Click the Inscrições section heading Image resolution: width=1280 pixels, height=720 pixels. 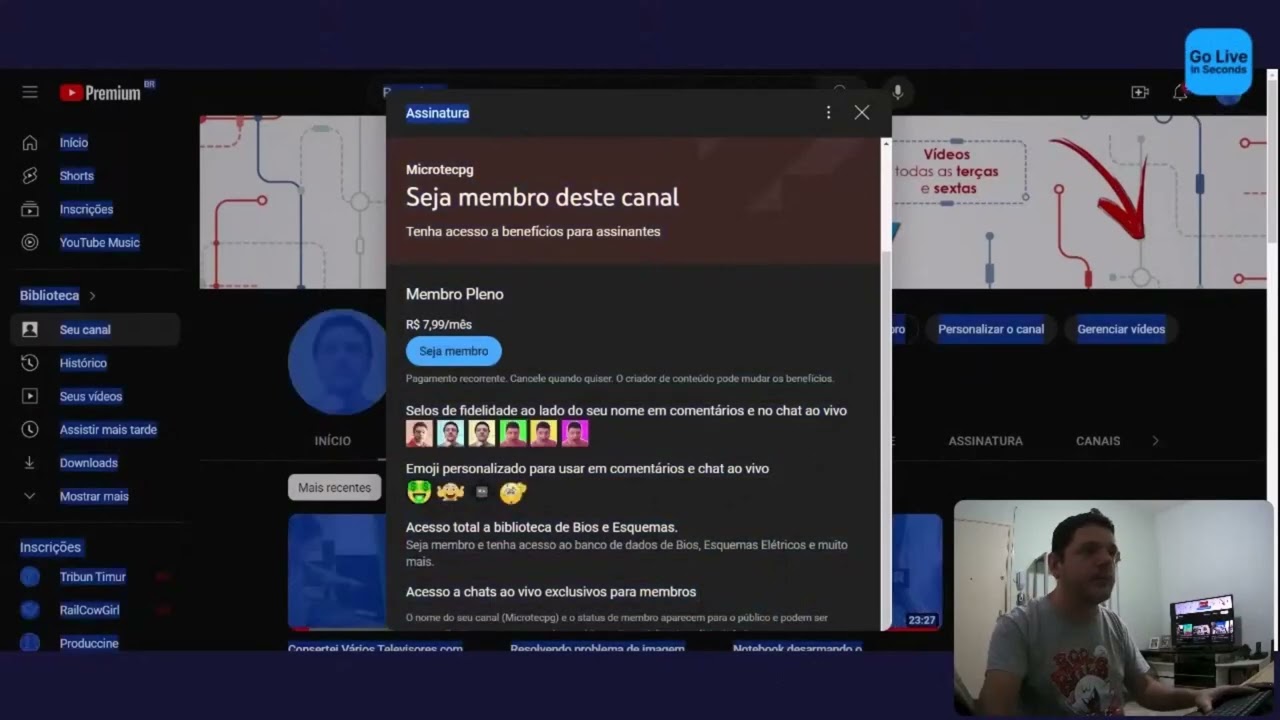[x=50, y=547]
